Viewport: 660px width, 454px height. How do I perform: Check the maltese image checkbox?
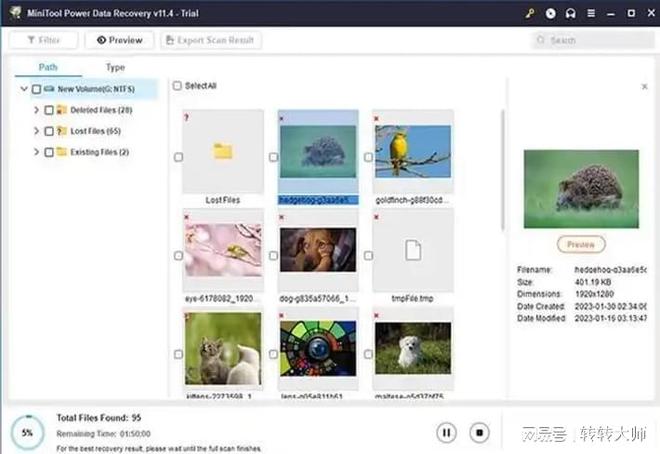point(368,354)
